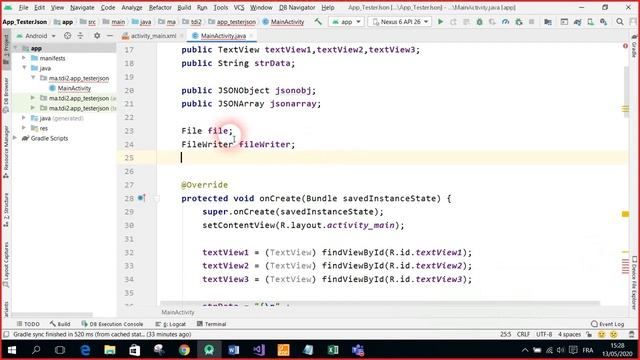Open Microsoft Edge from the taskbar
This screenshot has width=640, height=360.
85,350
